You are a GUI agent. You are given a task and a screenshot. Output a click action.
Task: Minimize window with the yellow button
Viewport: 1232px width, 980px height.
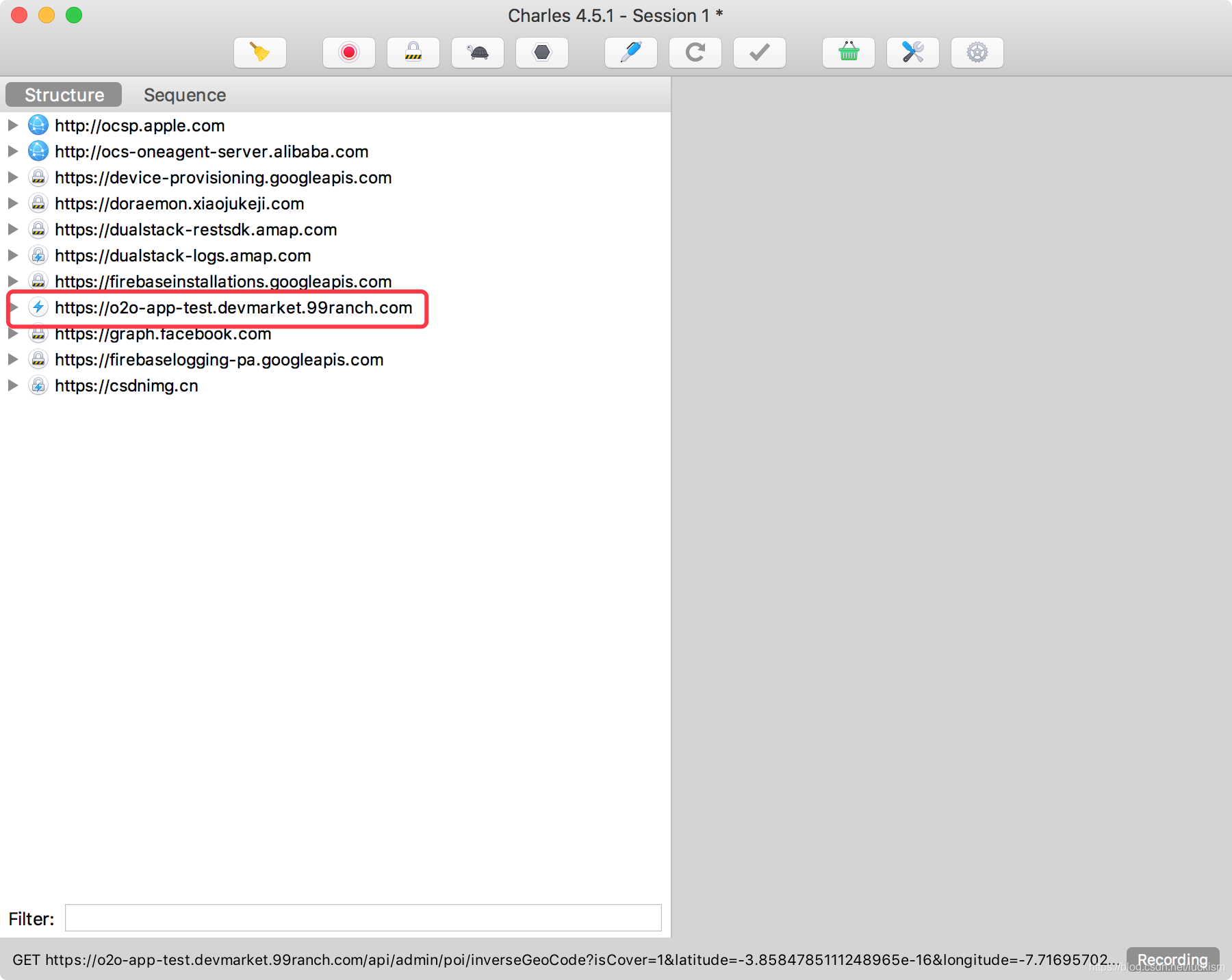(47, 15)
